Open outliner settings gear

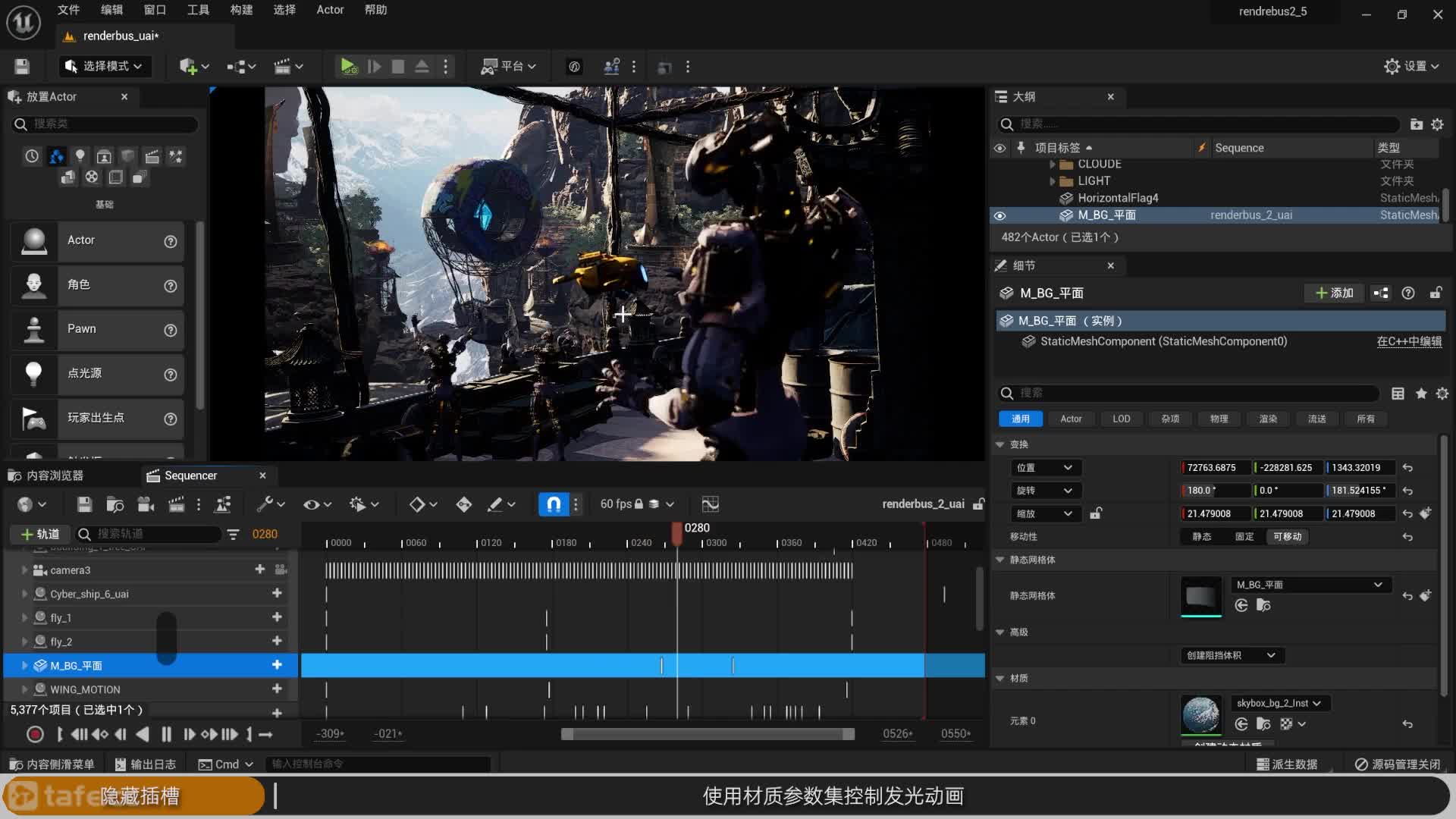[1437, 124]
